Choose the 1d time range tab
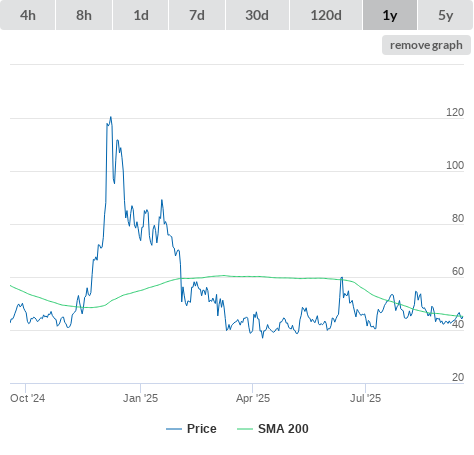The width and height of the screenshot is (474, 455). click(141, 15)
